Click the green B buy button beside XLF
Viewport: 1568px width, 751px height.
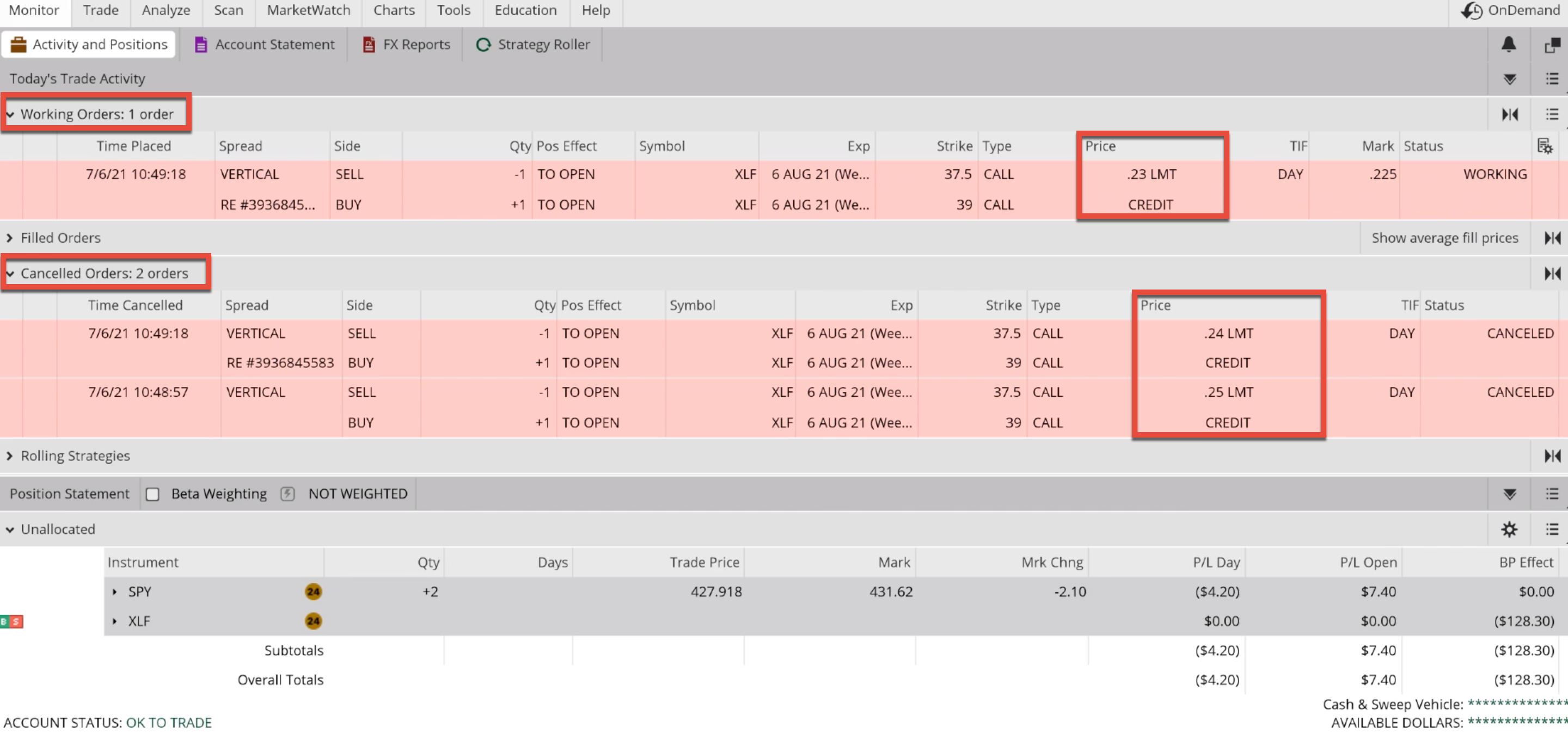5,621
